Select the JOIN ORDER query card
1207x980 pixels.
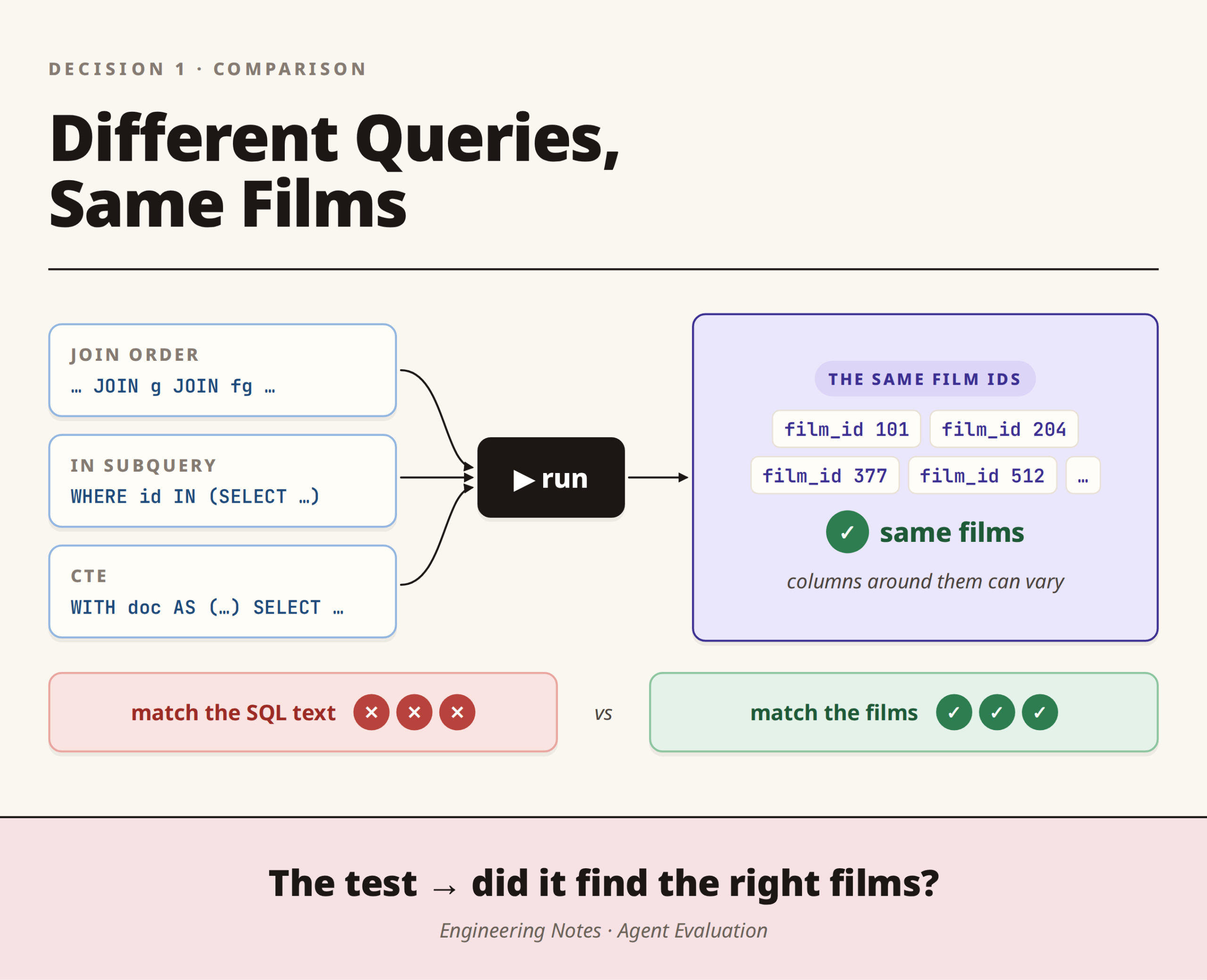pyautogui.click(x=223, y=370)
